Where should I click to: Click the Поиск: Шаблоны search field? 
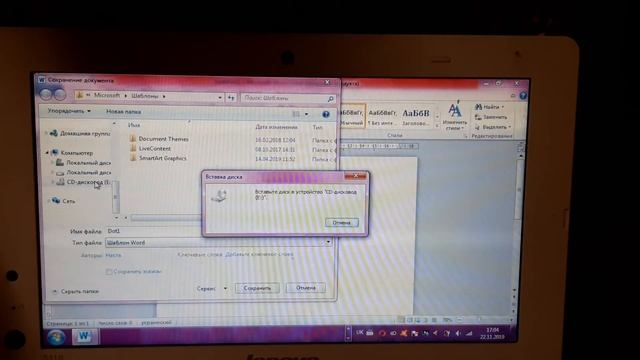coord(284,98)
